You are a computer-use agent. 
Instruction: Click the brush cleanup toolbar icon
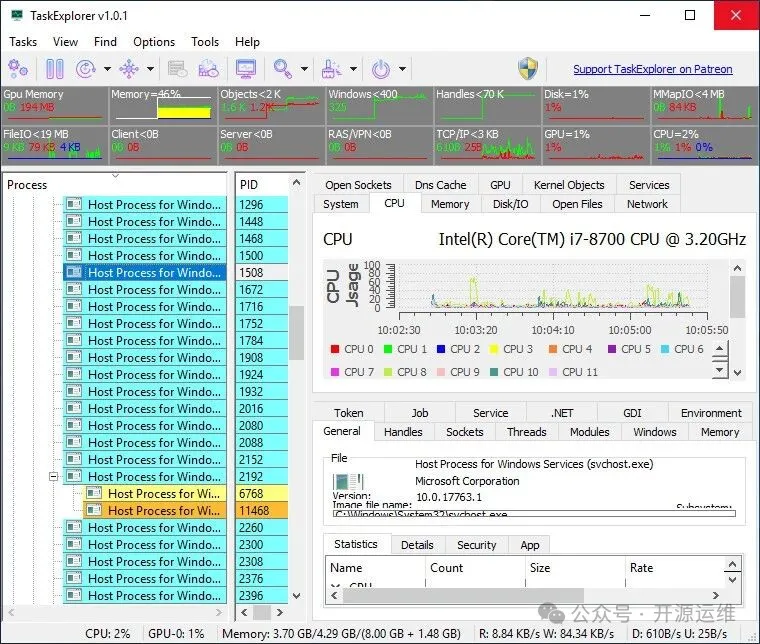[x=331, y=69]
